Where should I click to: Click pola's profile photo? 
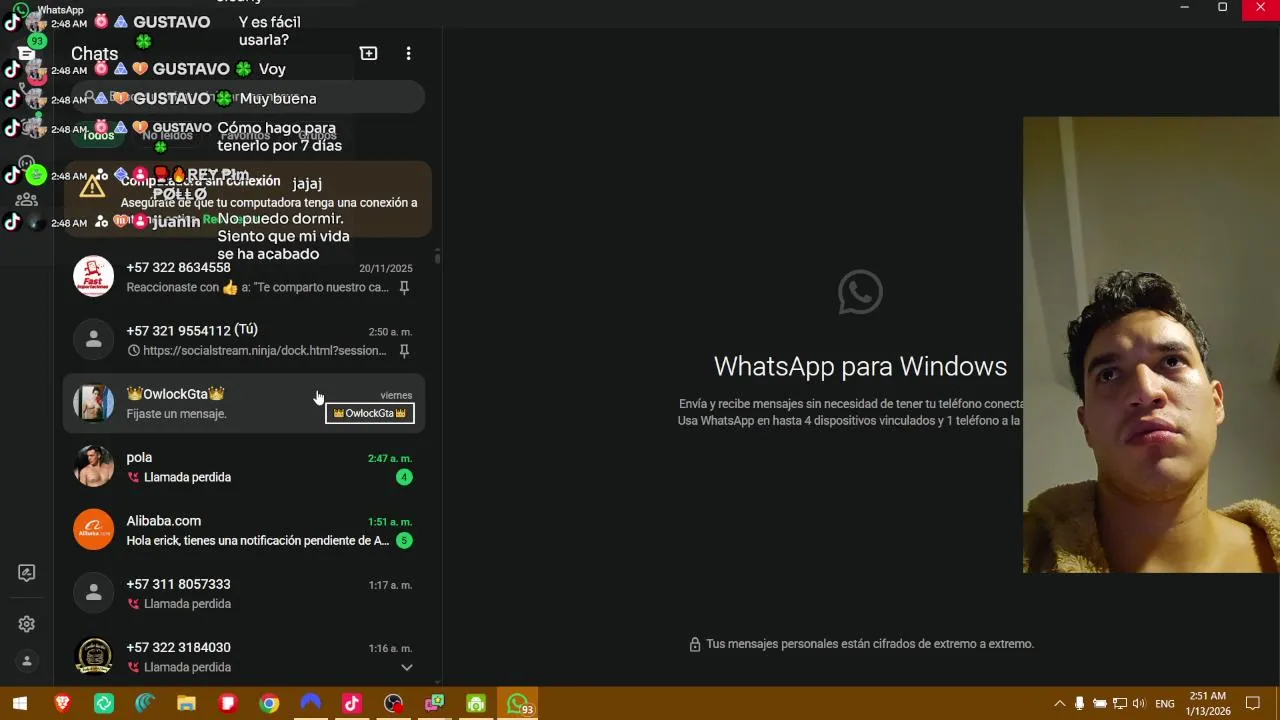[x=94, y=466]
